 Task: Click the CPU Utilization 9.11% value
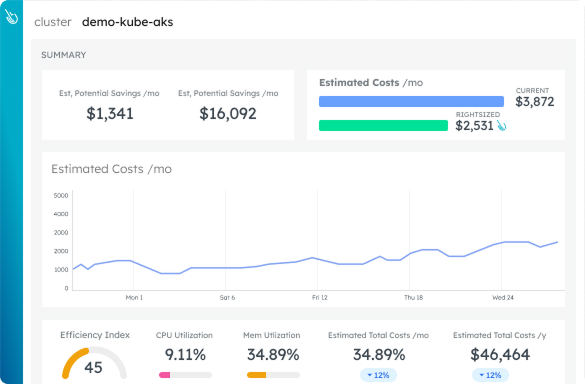pyautogui.click(x=185, y=355)
